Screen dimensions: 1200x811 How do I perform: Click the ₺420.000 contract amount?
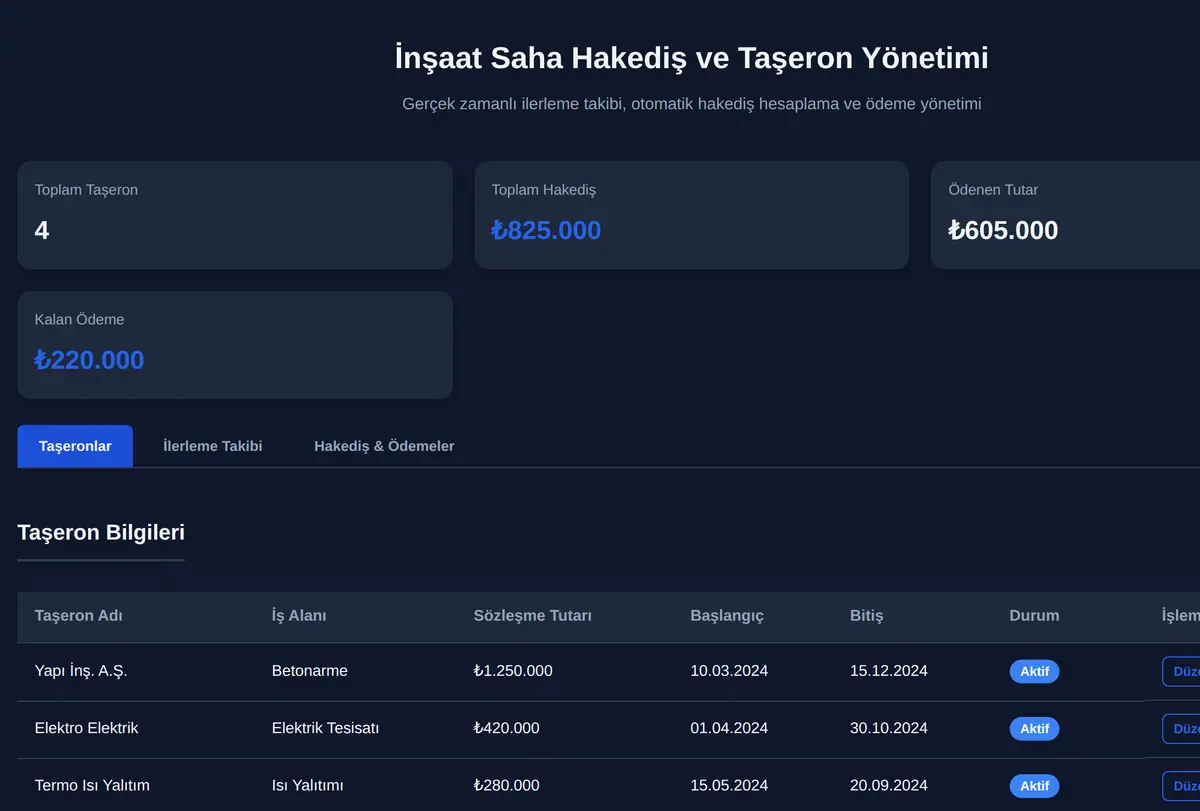(507, 729)
